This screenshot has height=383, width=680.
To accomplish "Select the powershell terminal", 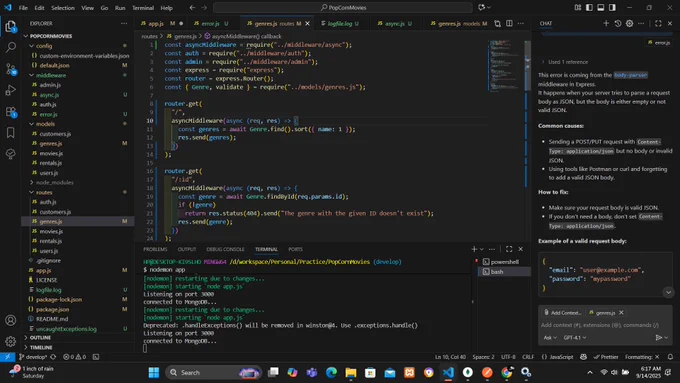I will coord(504,262).
